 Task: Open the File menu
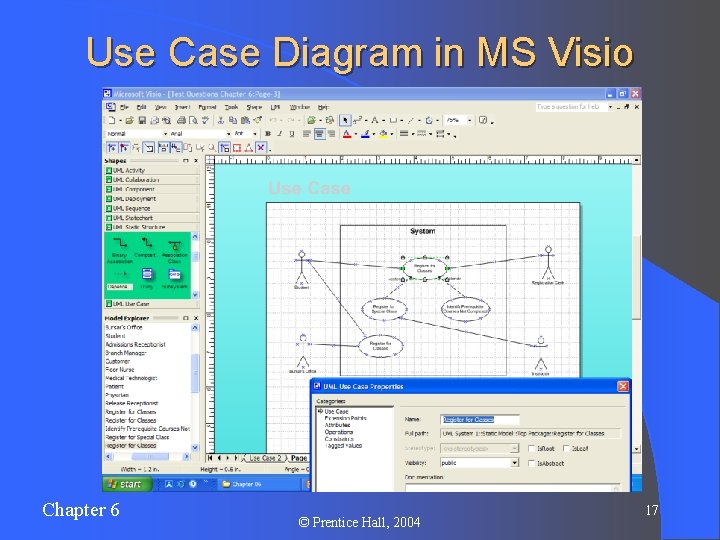click(x=124, y=107)
